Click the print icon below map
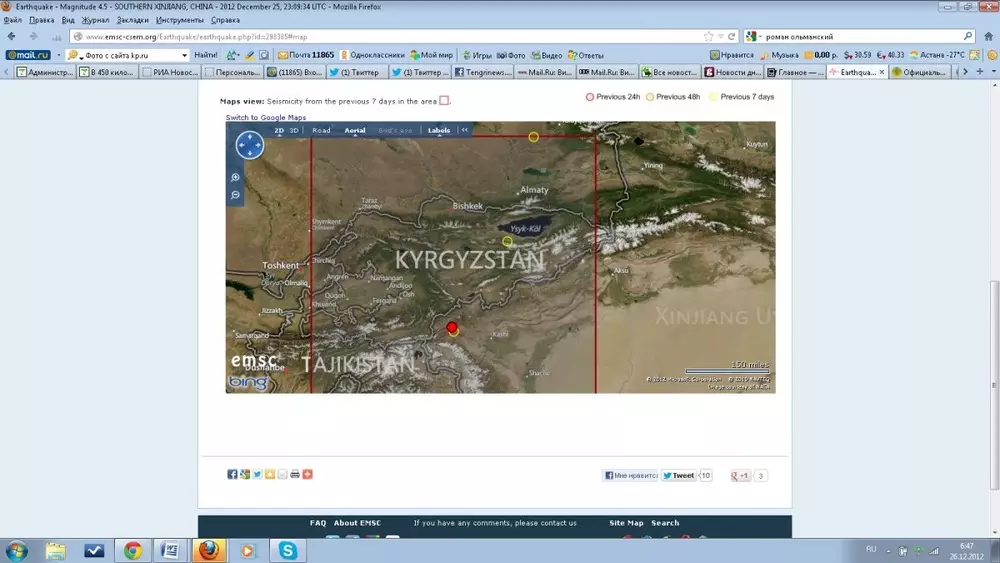Screen dimensions: 1000x563 coord(295,474)
